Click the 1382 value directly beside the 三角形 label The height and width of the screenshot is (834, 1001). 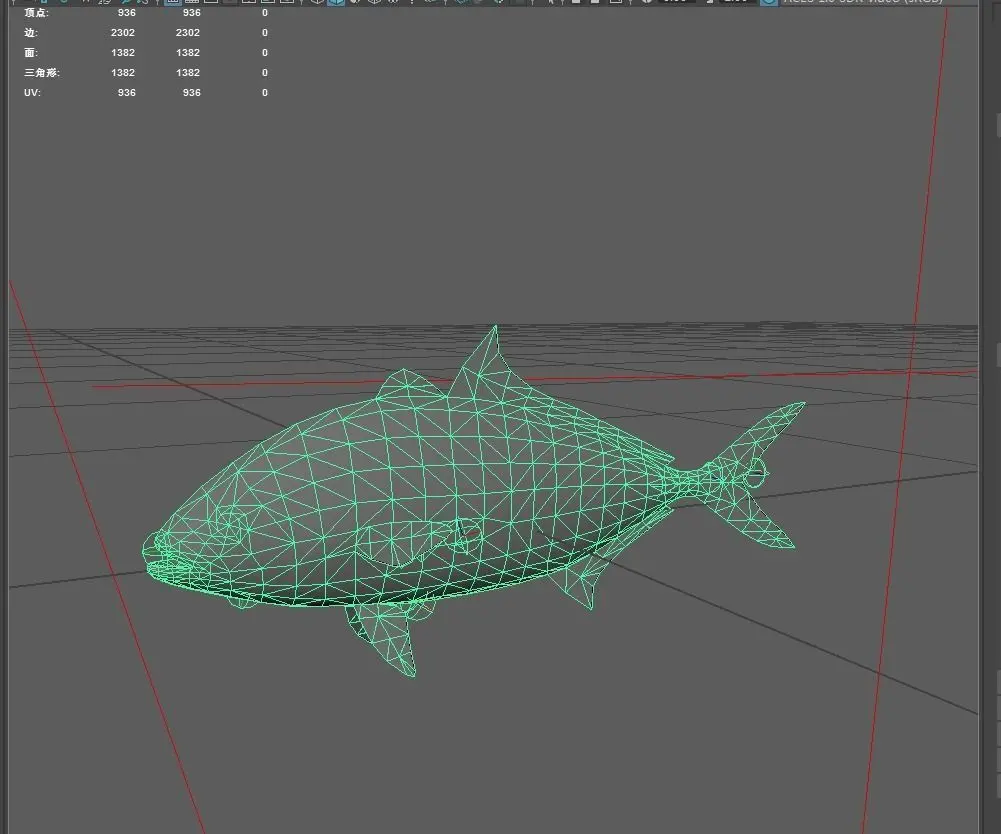123,72
